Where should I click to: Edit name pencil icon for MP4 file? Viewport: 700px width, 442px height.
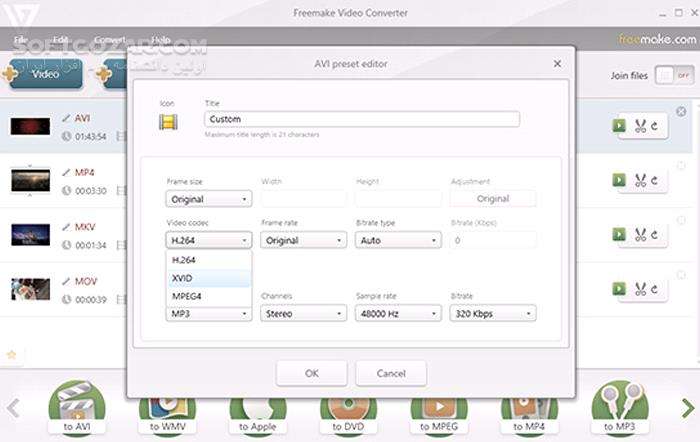pos(66,172)
